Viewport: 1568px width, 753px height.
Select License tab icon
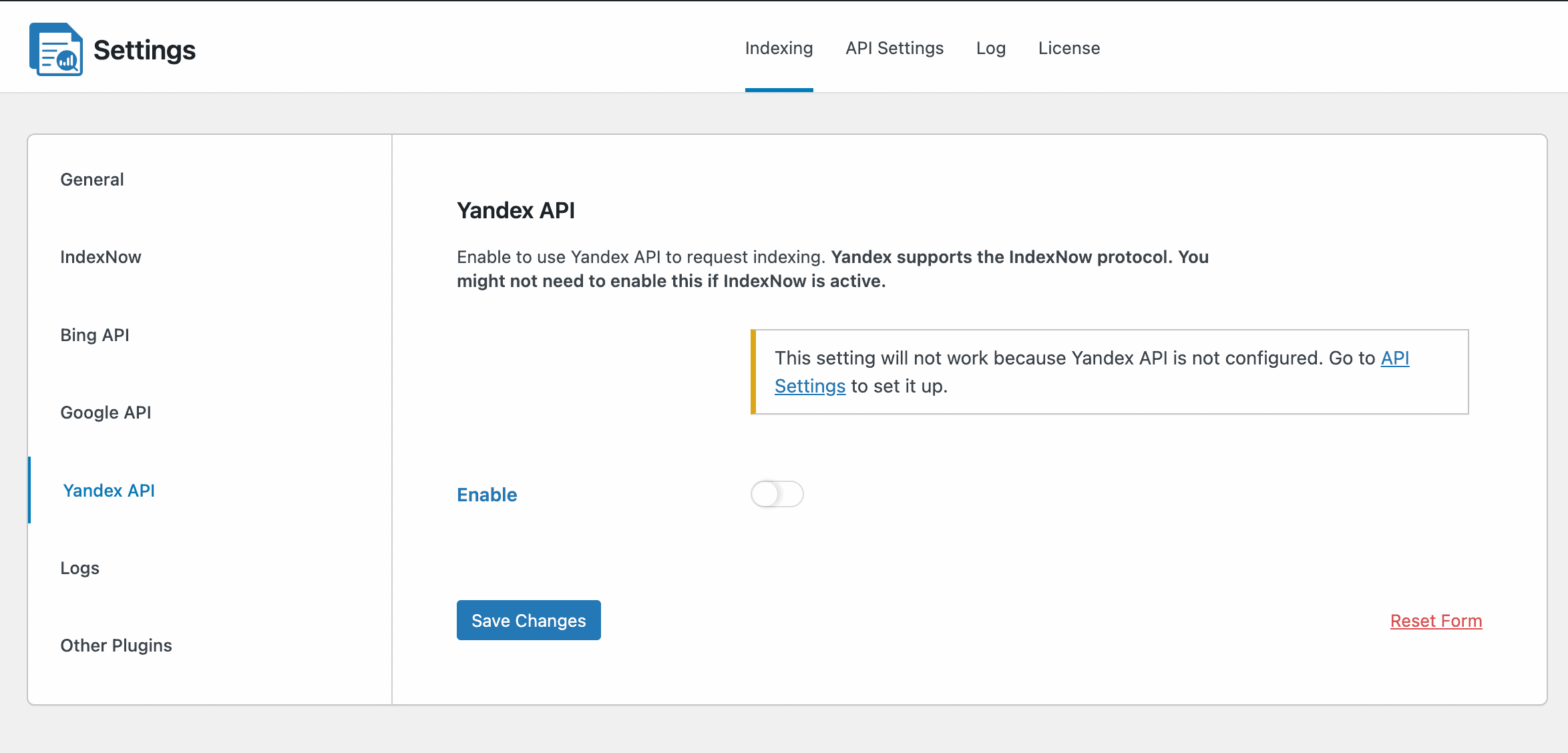tap(1069, 48)
